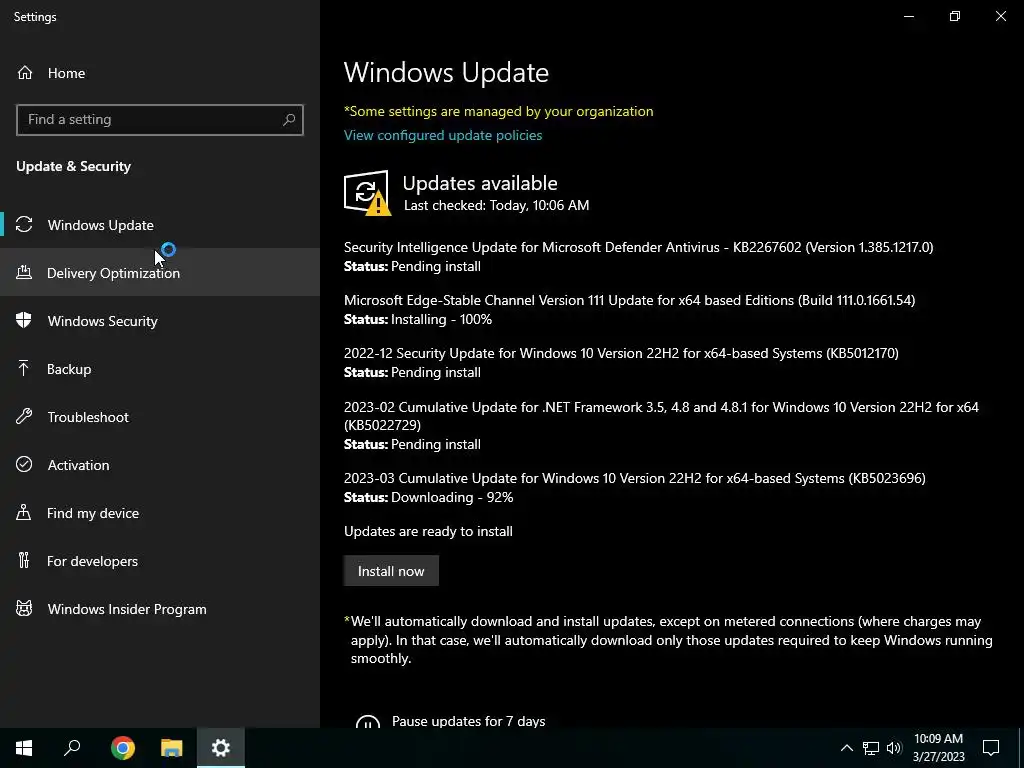1024x768 pixels.
Task: Click 2023-02 Cumulative Update .NET Framework entry
Action: 662,416
